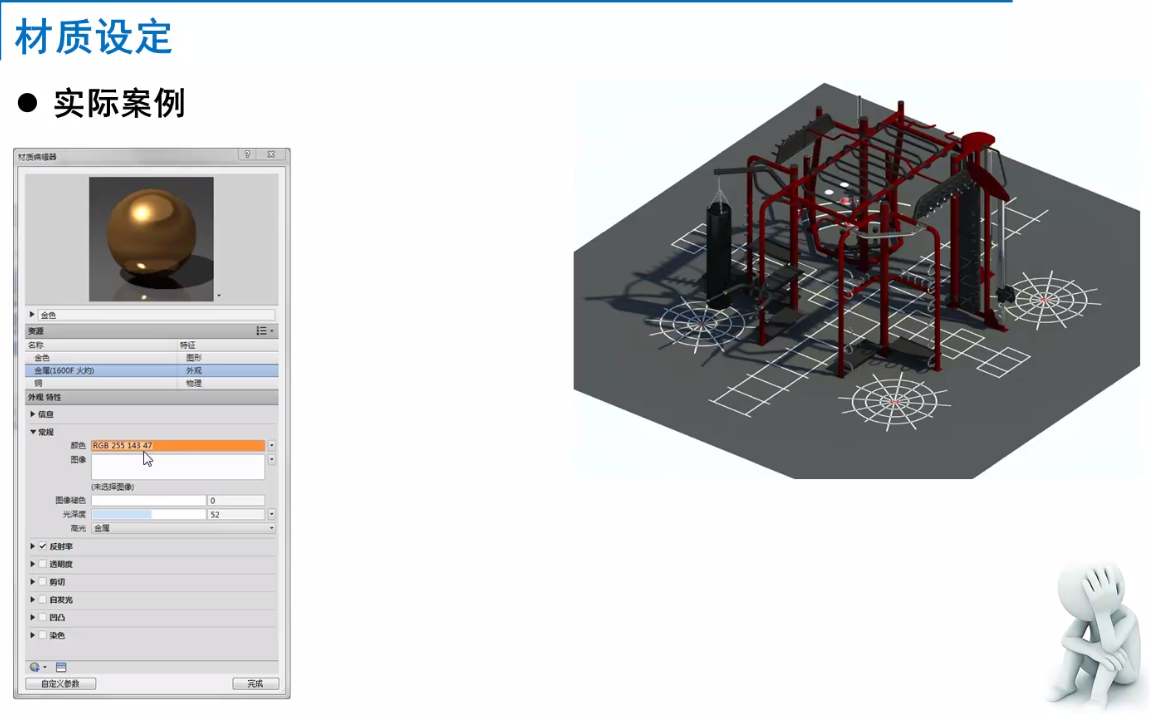Click the material library globe icon
The height and width of the screenshot is (714, 1150).
click(36, 667)
